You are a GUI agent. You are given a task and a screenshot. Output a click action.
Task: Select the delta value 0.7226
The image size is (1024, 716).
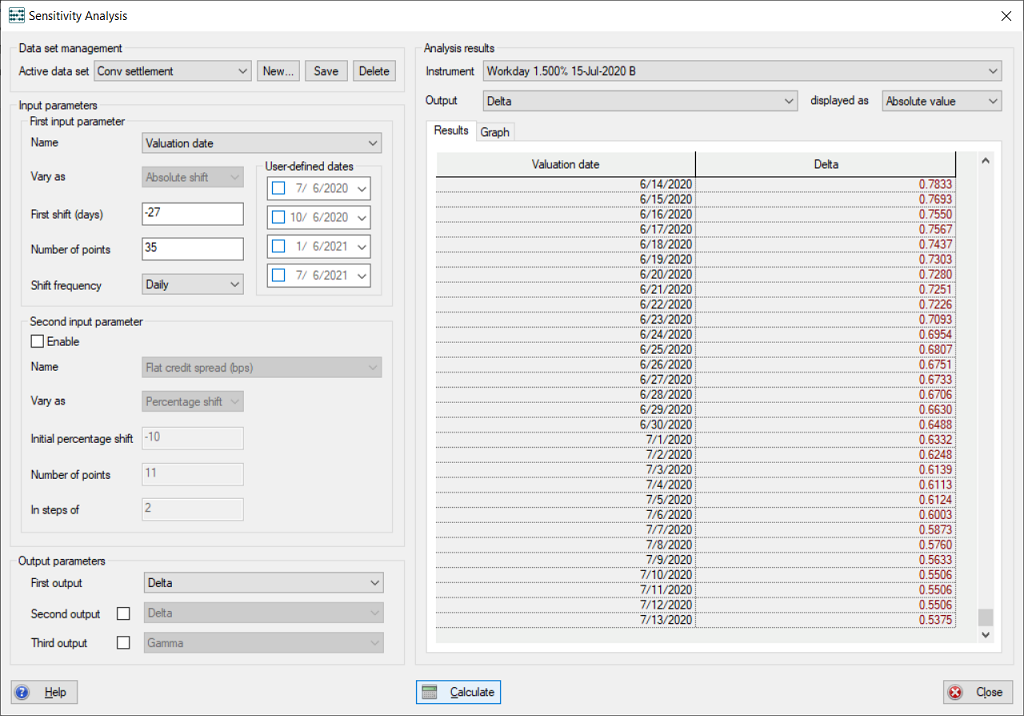click(x=825, y=305)
